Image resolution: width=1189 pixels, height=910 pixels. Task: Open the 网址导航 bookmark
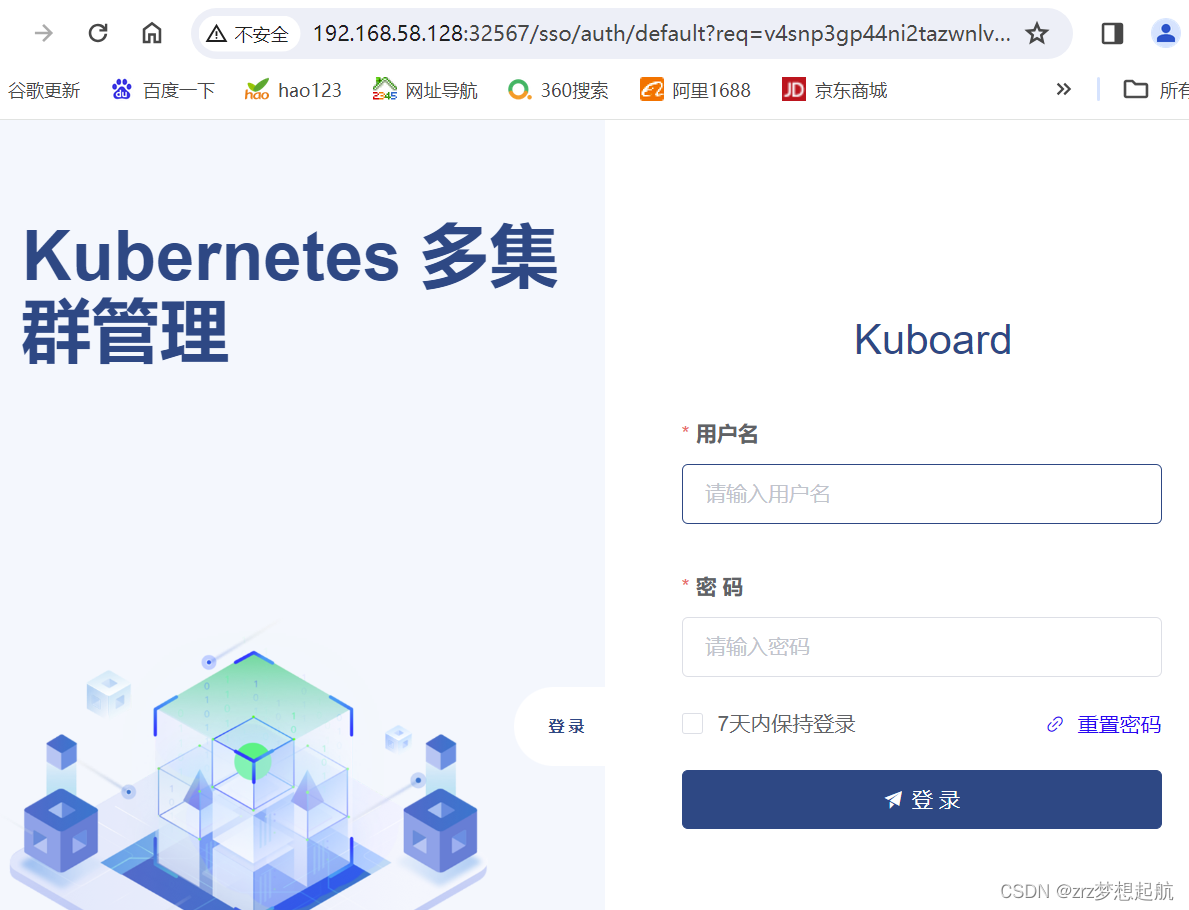tap(425, 89)
